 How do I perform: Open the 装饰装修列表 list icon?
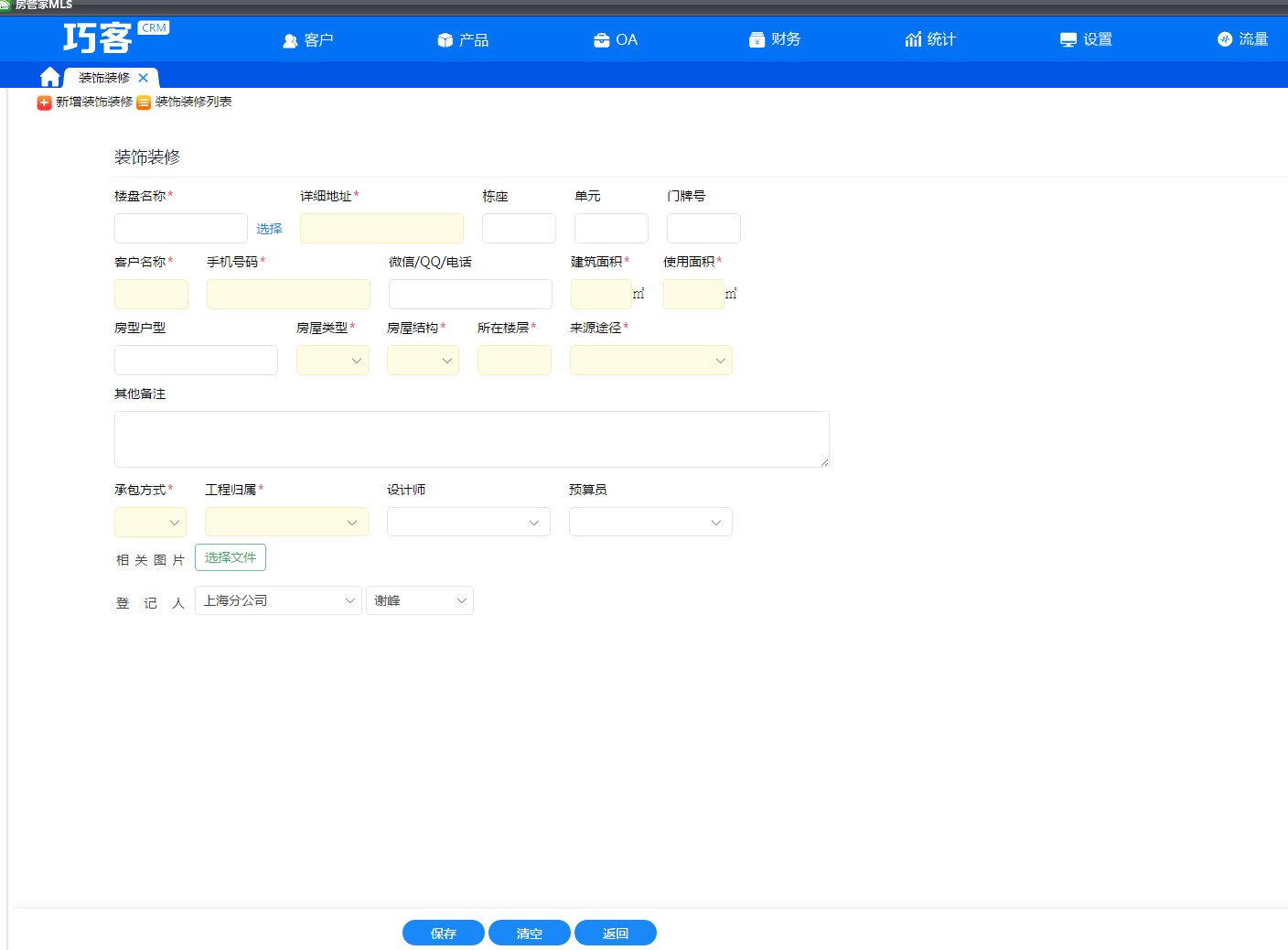[144, 103]
